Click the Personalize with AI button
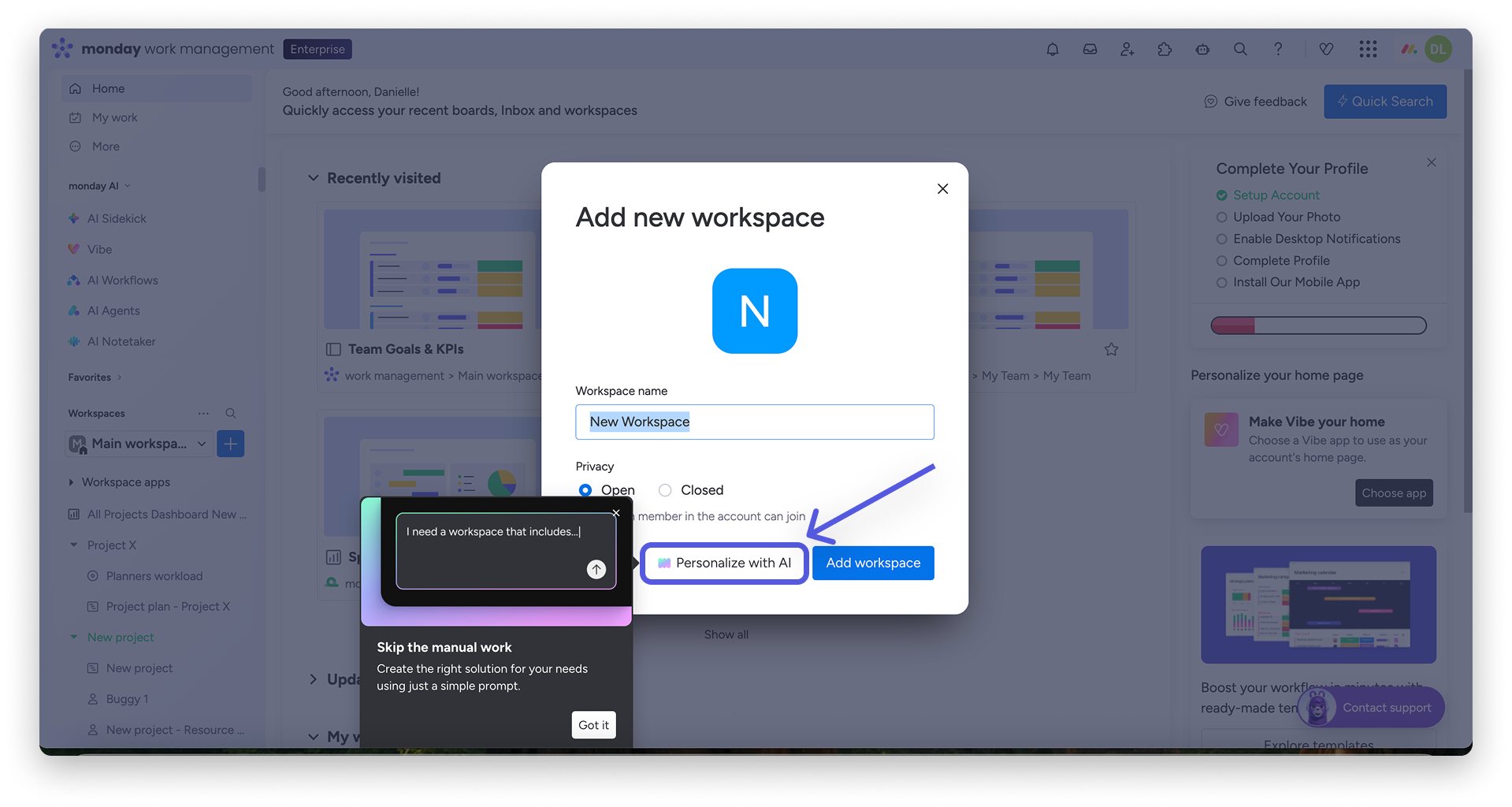Image resolution: width=1512 pixels, height=807 pixels. 724,563
